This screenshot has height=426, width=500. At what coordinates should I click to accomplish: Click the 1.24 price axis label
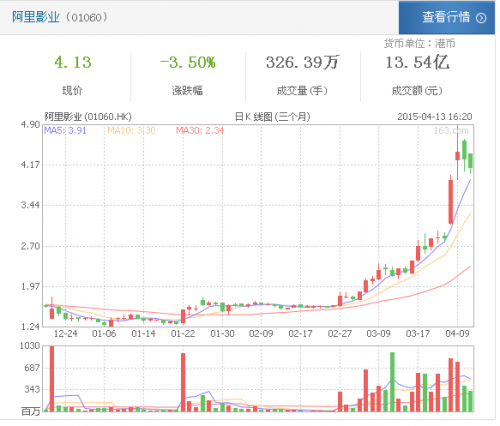31,326
